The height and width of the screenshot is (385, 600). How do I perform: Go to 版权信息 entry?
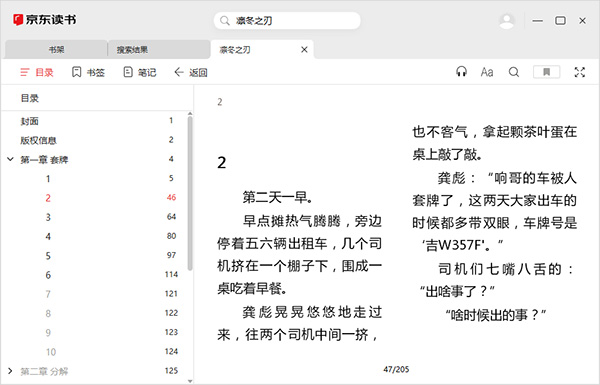[x=97, y=140]
